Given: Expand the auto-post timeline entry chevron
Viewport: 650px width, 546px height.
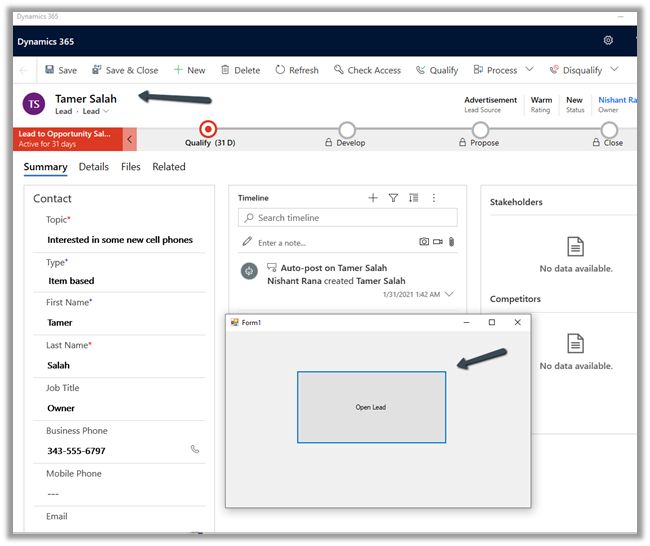Looking at the screenshot, I should pos(449,294).
